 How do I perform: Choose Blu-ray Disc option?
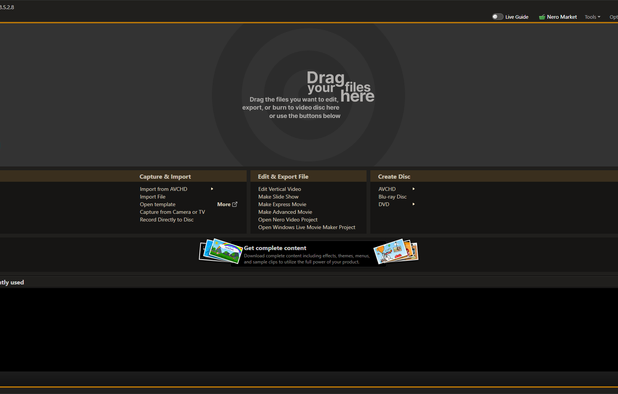pyautogui.click(x=392, y=197)
